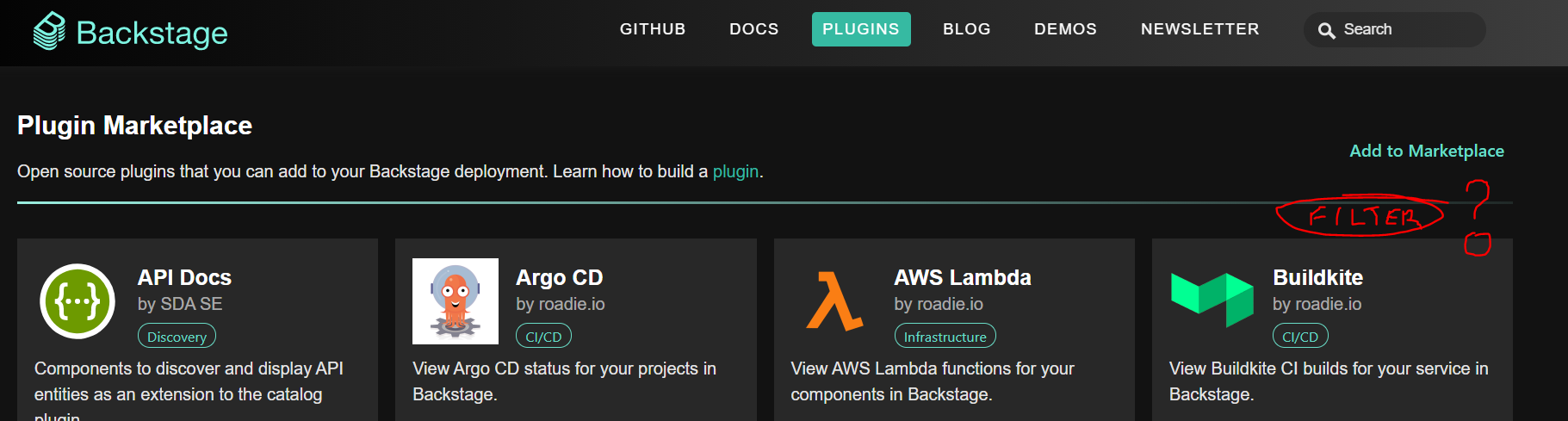Open the Buildkite logo icon
This screenshot has width=1568, height=421.
tap(1212, 300)
